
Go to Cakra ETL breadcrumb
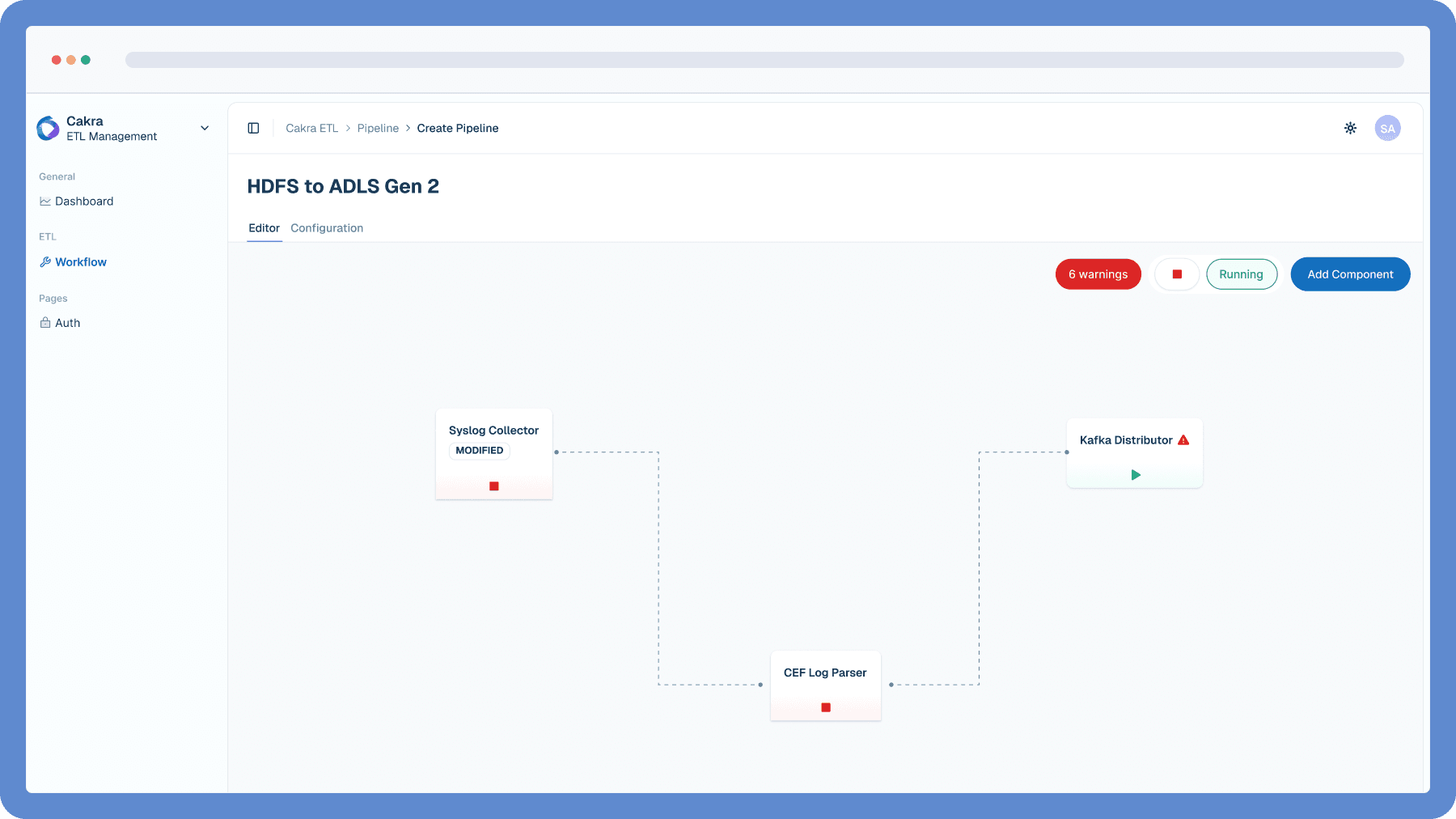[x=311, y=128]
